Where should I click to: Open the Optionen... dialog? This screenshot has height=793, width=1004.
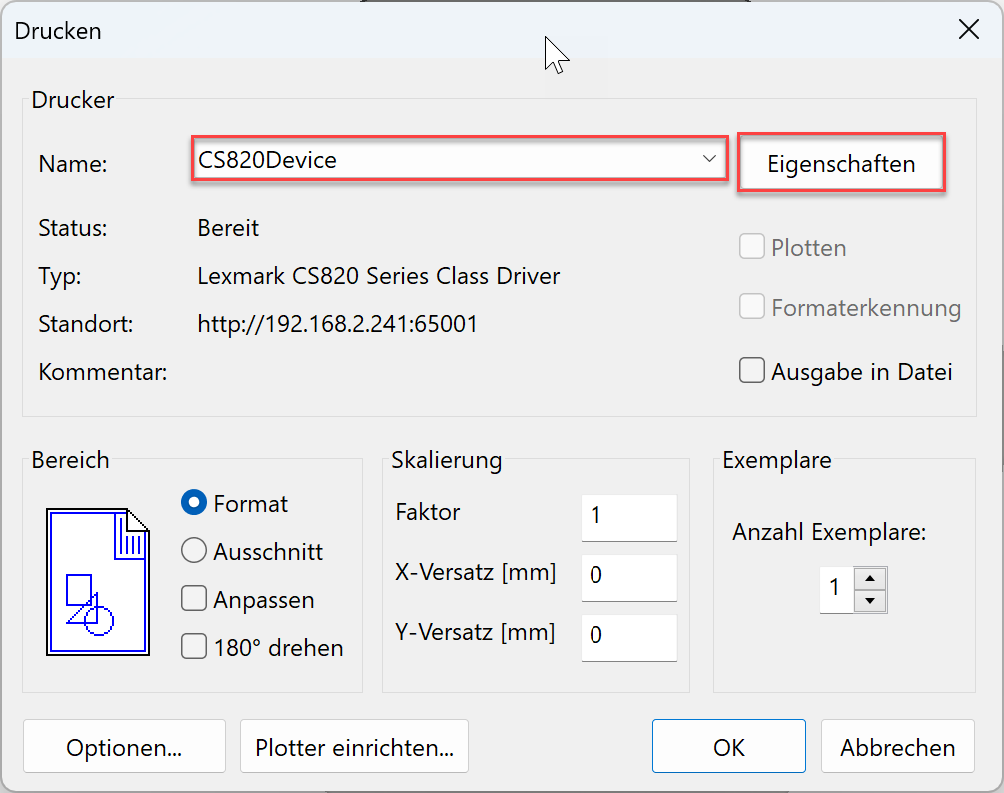(124, 747)
